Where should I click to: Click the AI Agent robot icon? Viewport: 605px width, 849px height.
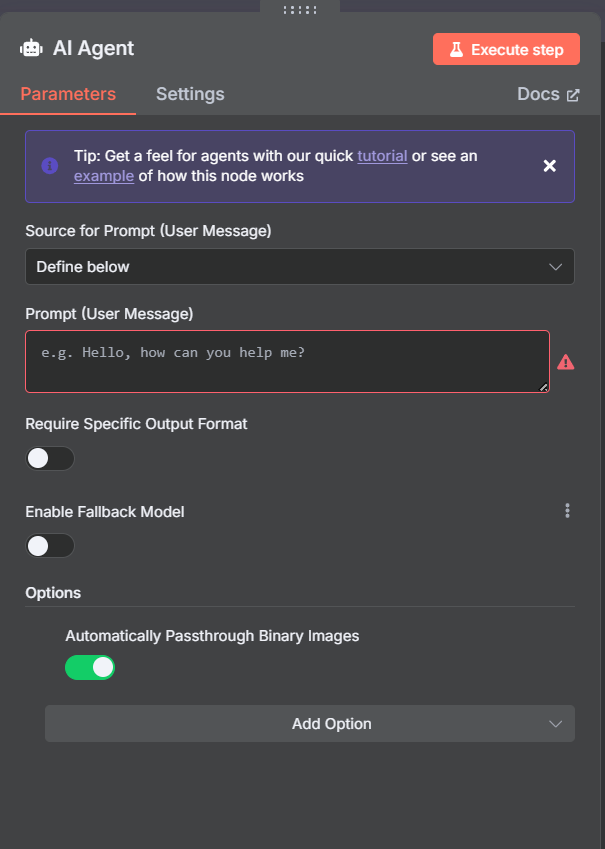(31, 48)
